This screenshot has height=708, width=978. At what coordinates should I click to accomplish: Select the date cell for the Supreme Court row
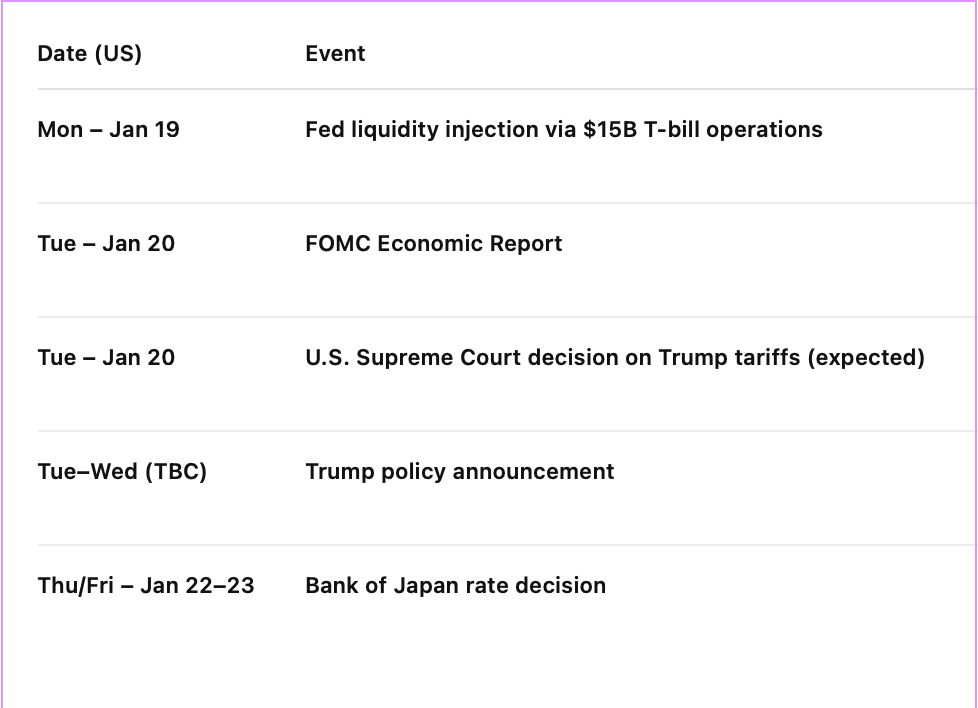[106, 358]
